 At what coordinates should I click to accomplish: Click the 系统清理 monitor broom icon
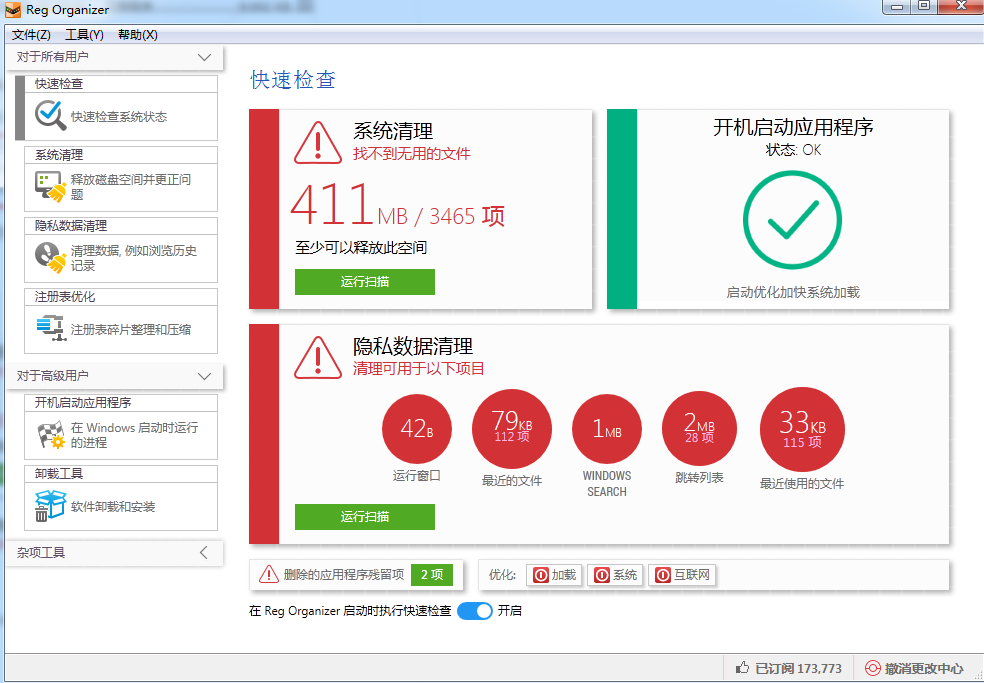point(50,186)
